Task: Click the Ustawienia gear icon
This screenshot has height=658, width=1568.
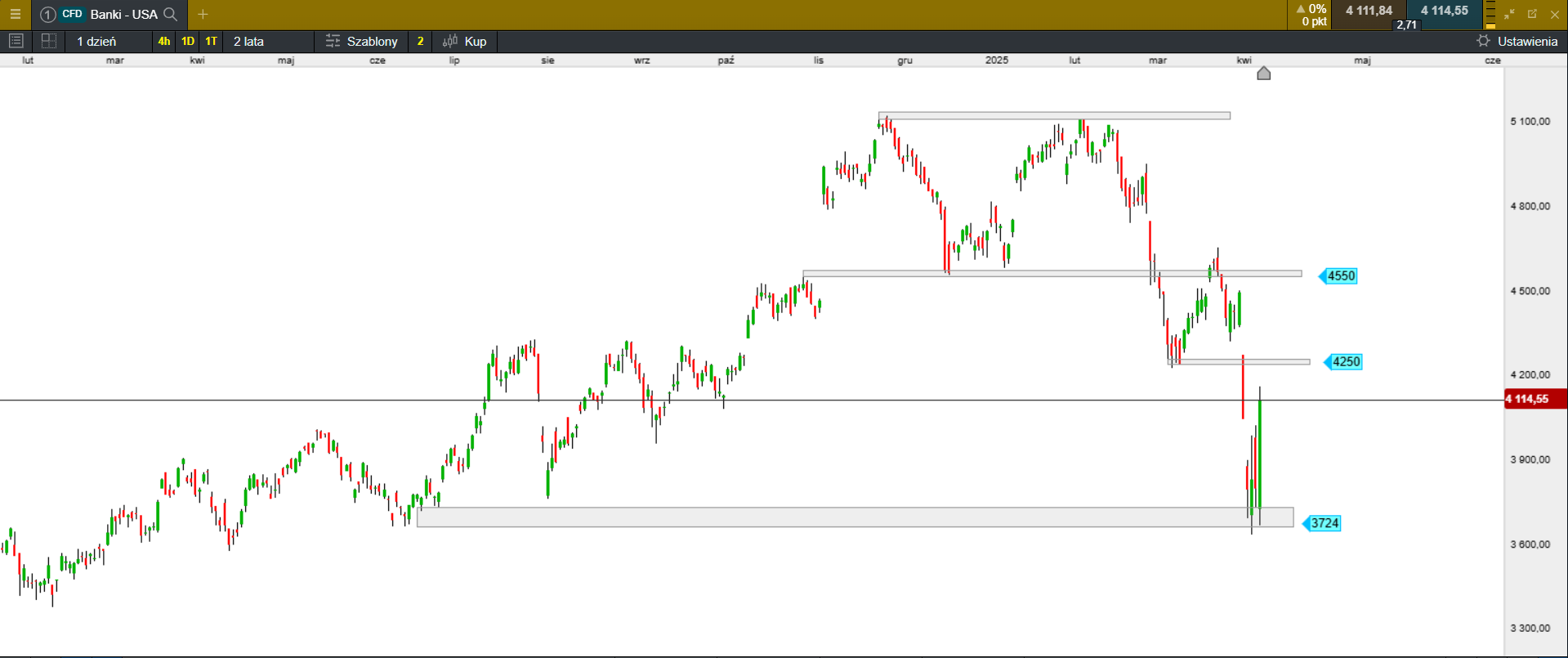Action: pyautogui.click(x=1483, y=41)
